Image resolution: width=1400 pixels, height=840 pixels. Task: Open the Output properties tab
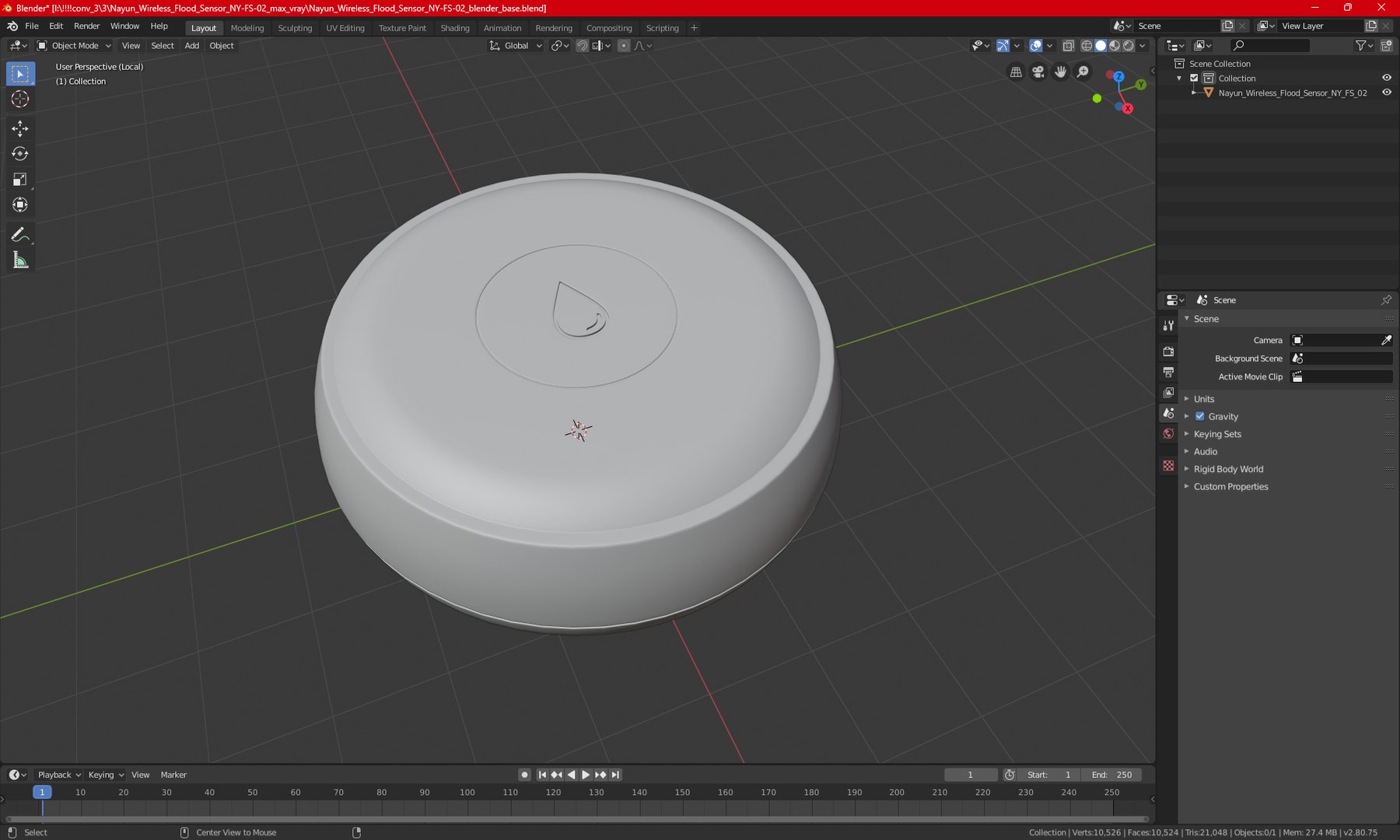[1168, 372]
